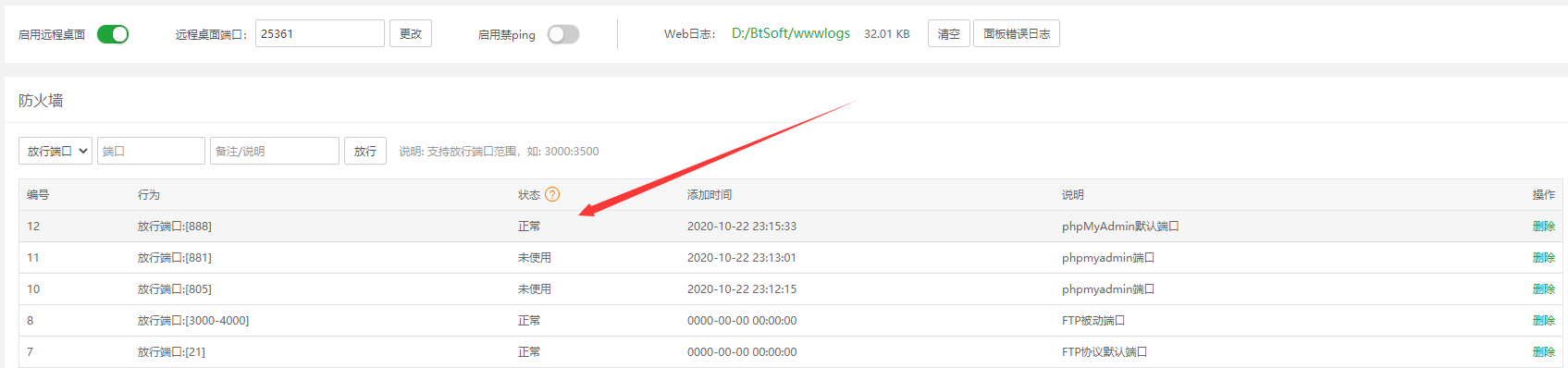Viewport: 1568px width, 368px height.
Task: Delete the rule for port 888
Action: click(x=1543, y=227)
